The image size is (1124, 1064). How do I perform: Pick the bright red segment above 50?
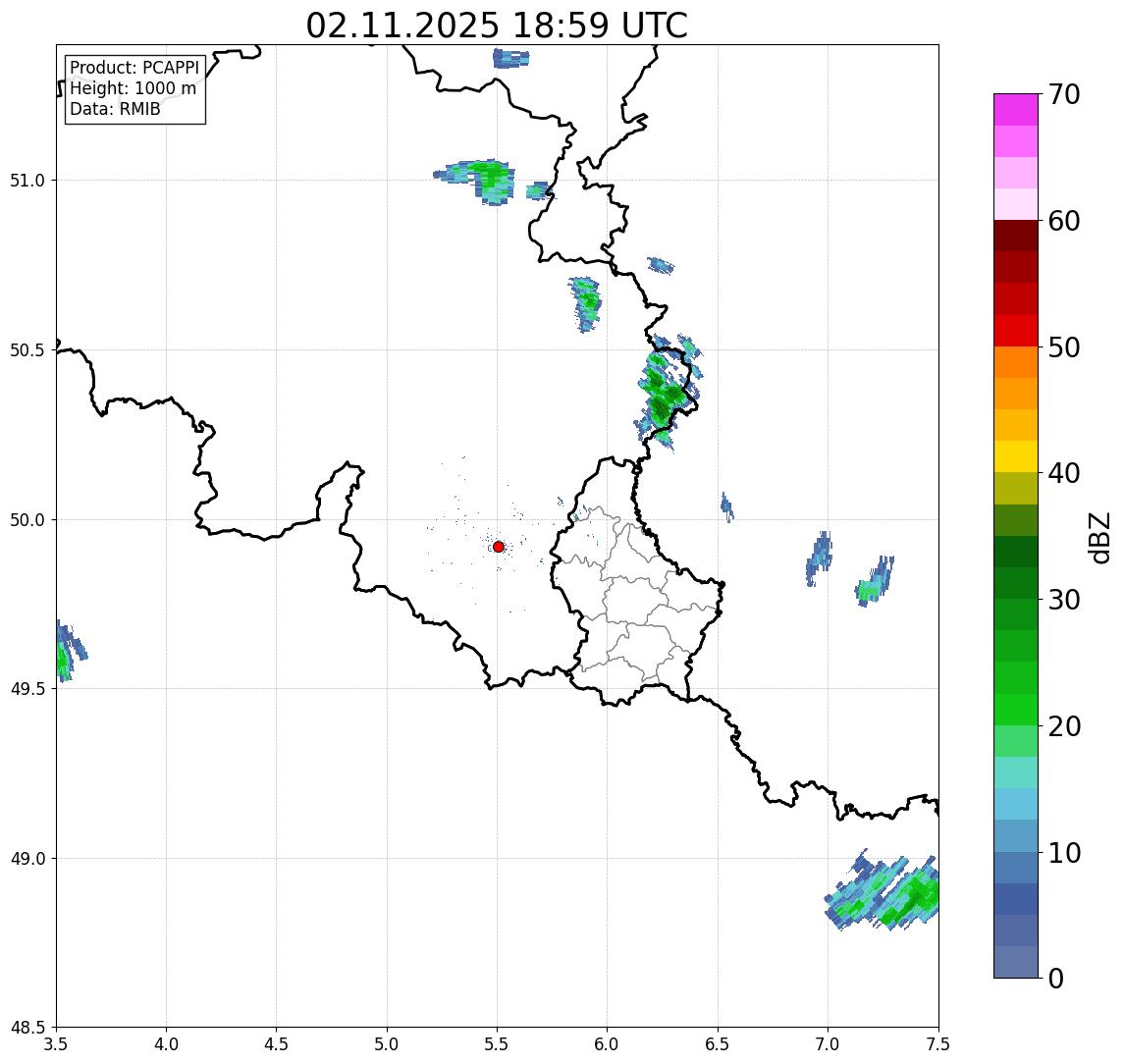[1016, 331]
